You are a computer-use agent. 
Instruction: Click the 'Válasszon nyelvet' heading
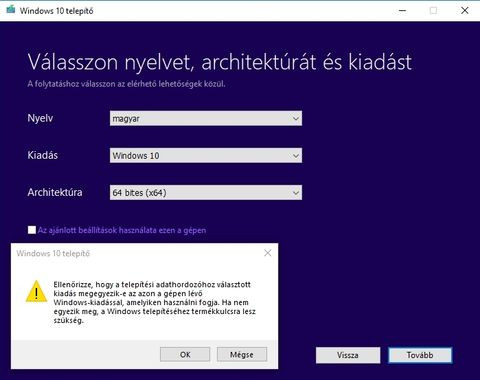click(220, 62)
